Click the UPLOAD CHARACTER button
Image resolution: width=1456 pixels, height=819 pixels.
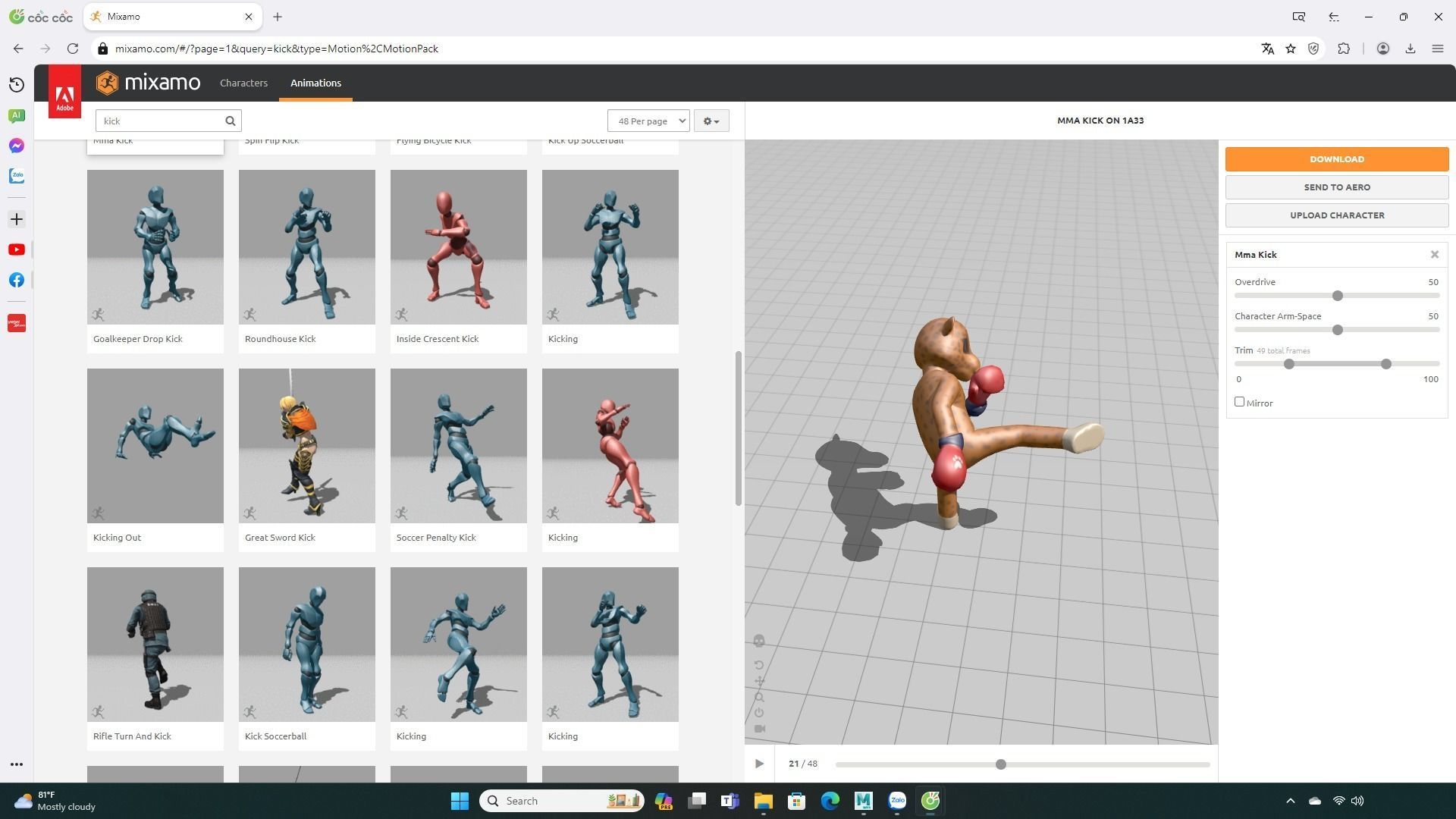[1337, 215]
